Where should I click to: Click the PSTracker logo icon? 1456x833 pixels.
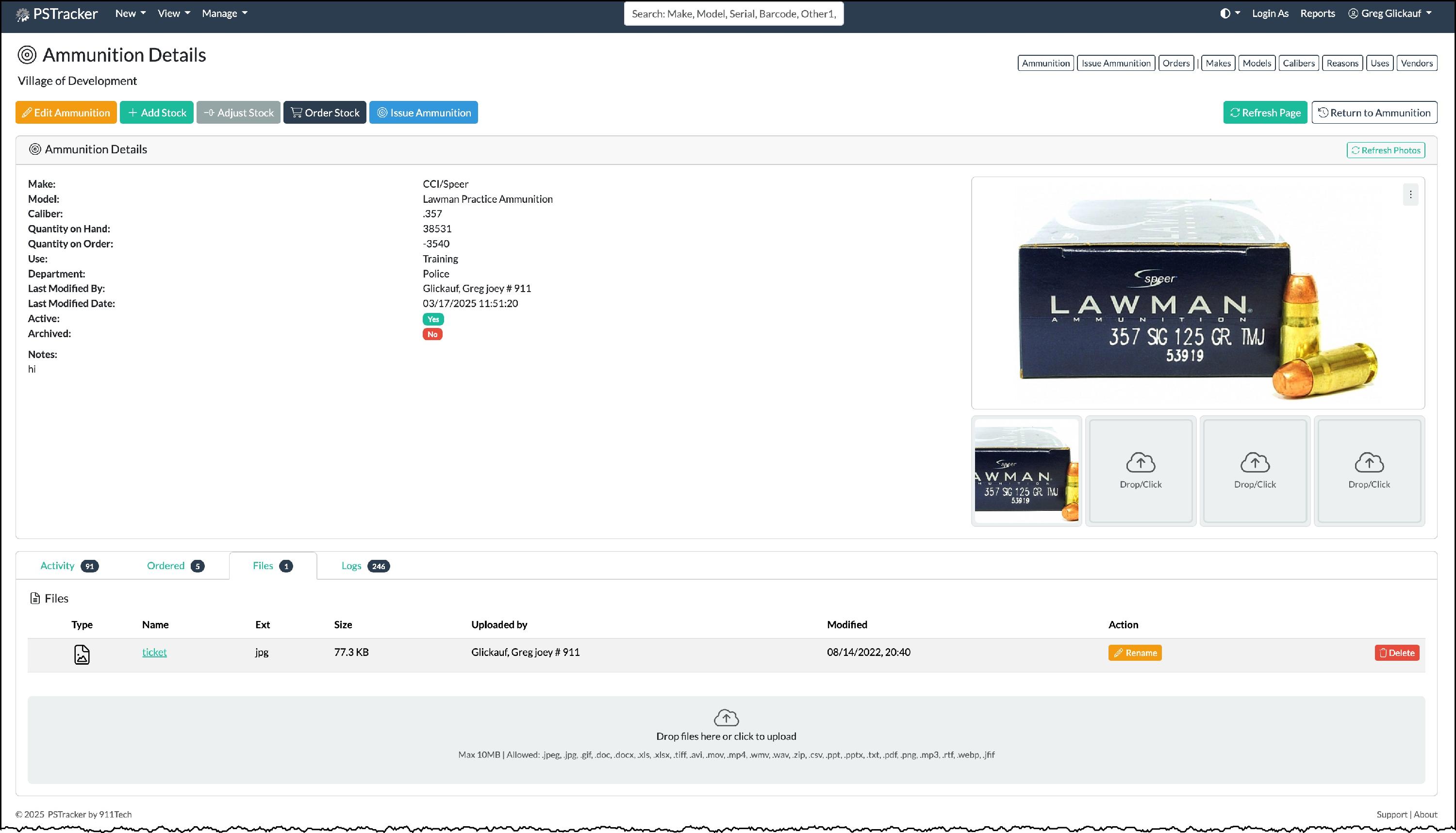tap(23, 14)
